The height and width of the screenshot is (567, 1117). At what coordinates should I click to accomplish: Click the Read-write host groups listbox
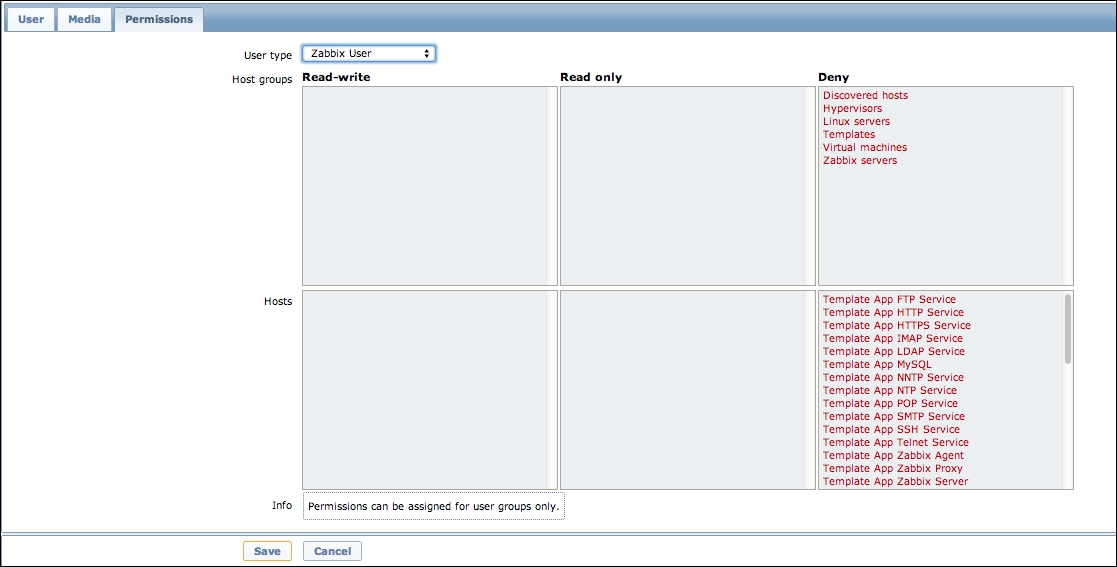pyautogui.click(x=425, y=185)
